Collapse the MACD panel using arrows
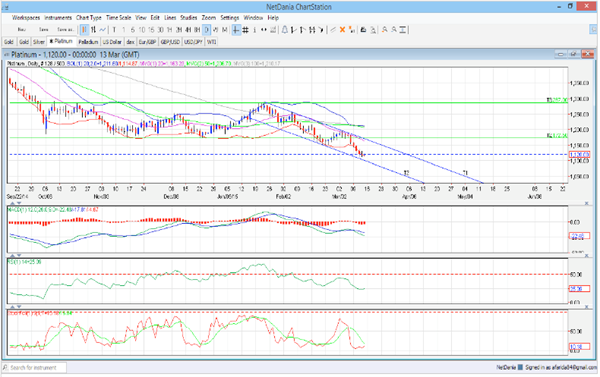Screen dimensions: 600x377 point(15,204)
